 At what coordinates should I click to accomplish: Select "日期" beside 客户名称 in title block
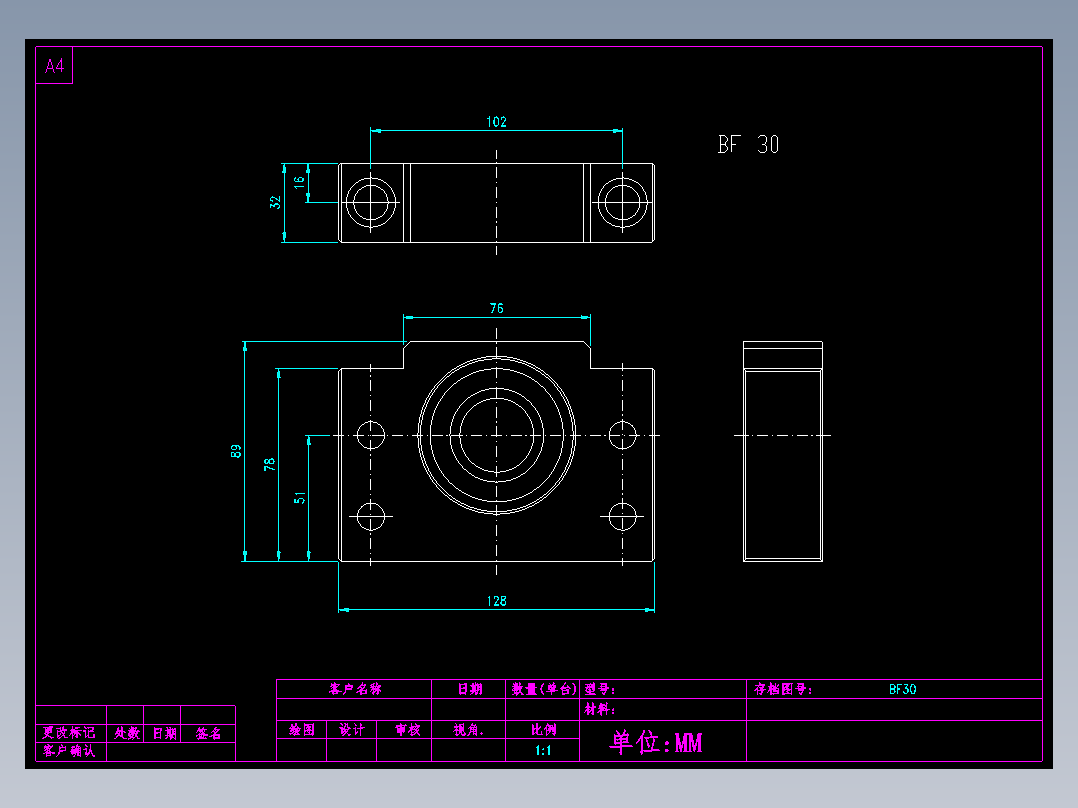click(x=470, y=689)
